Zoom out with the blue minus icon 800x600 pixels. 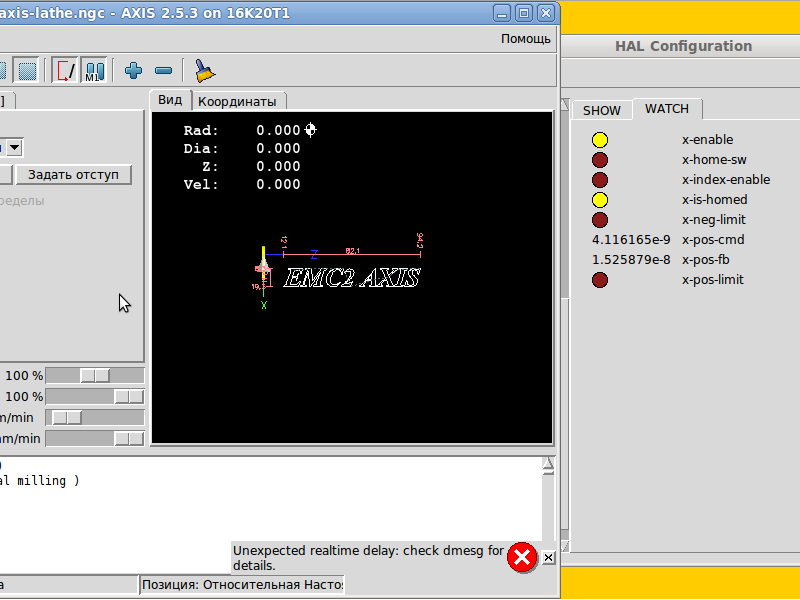[163, 70]
